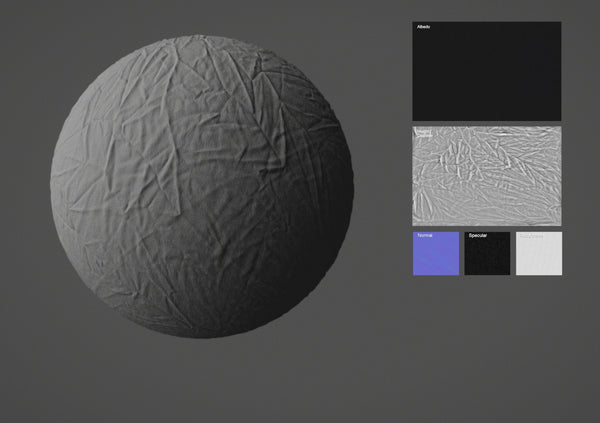Click the "Normal" text label

(x=424, y=237)
